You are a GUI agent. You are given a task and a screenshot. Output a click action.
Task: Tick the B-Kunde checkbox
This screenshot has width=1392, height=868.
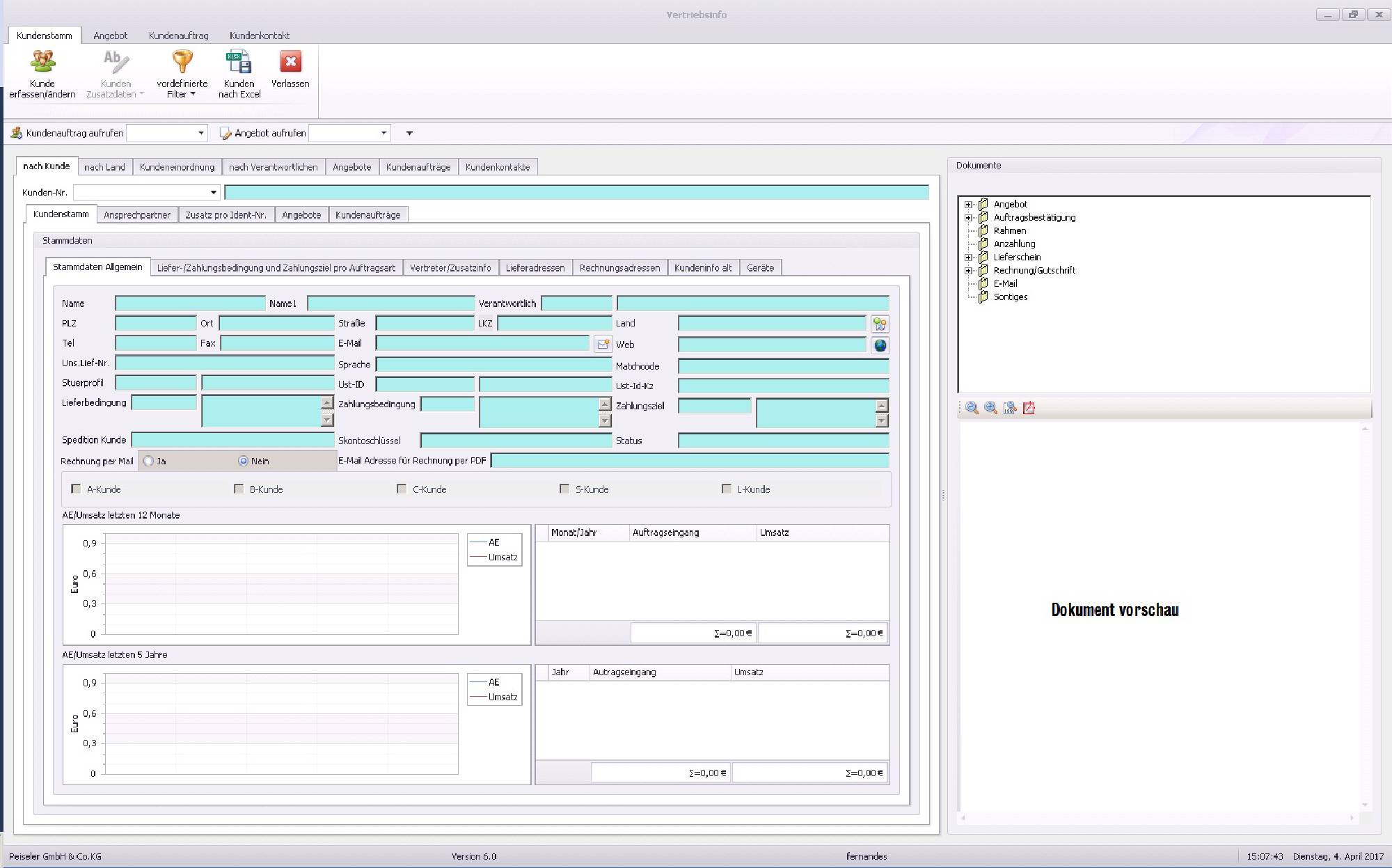coord(239,489)
